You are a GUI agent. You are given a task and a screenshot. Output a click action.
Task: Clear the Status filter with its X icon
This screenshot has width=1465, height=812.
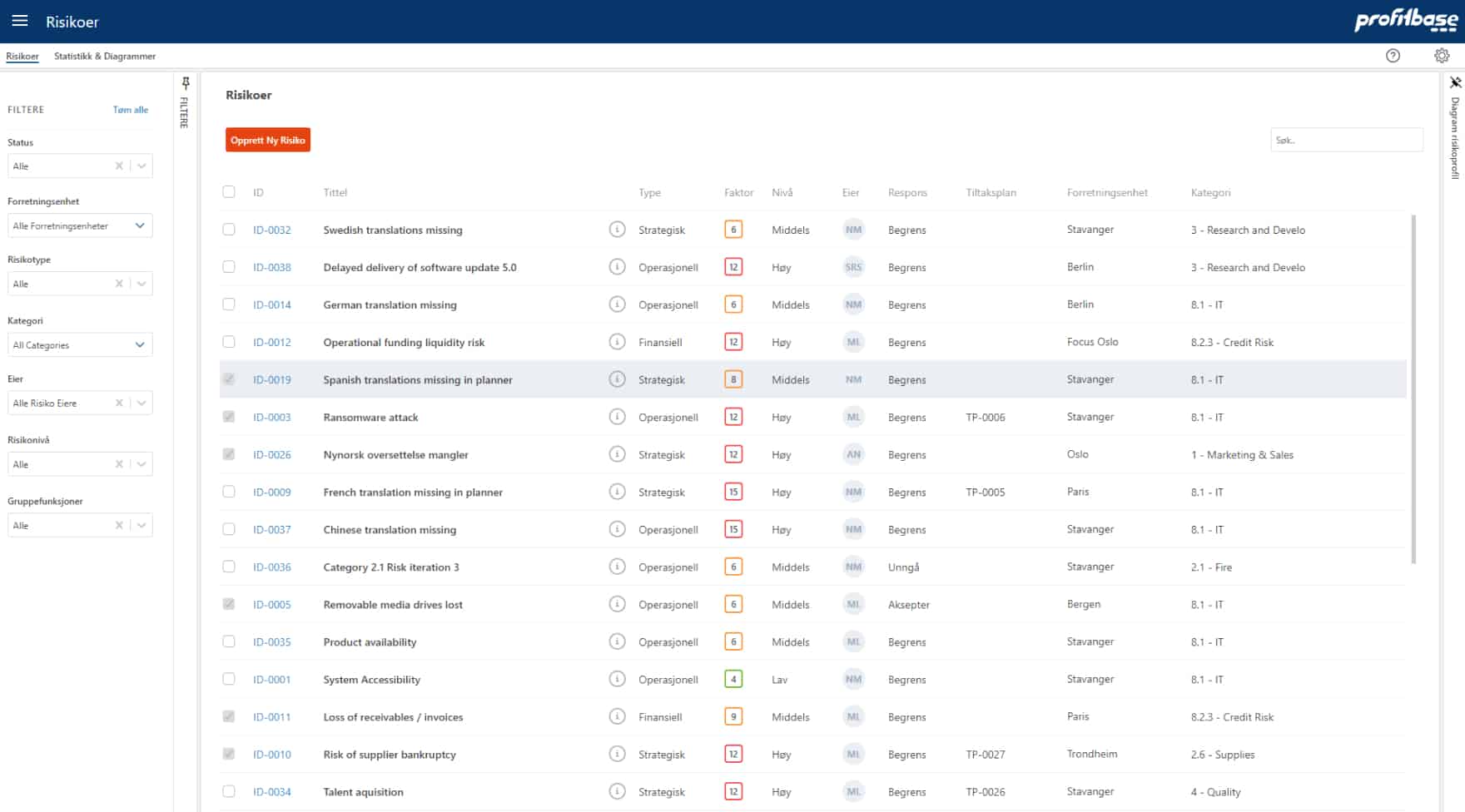pyautogui.click(x=118, y=166)
